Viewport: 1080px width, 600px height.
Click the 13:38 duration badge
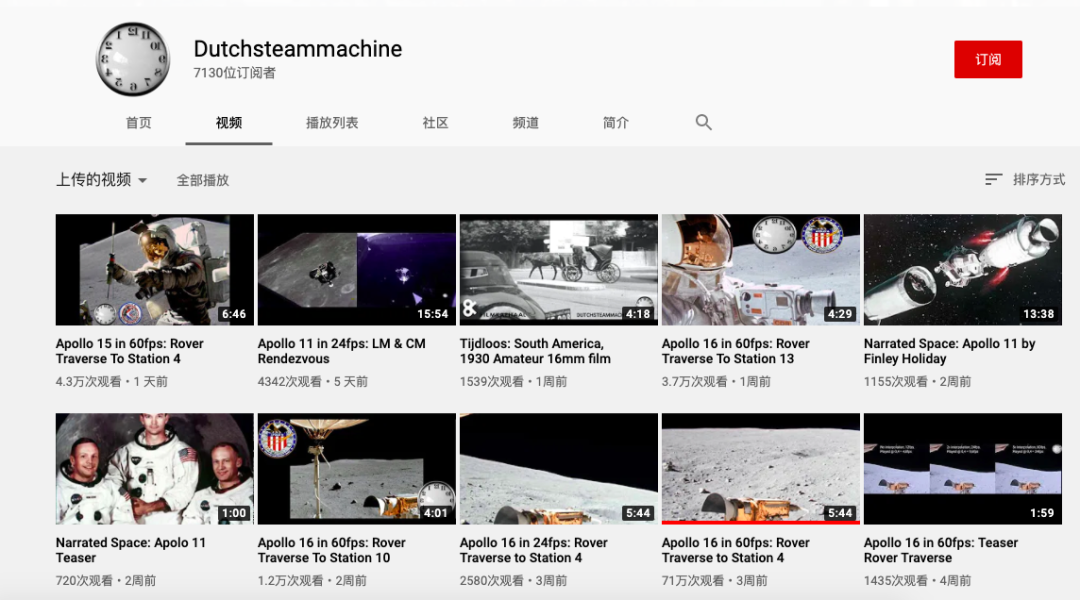pyautogui.click(x=1039, y=314)
